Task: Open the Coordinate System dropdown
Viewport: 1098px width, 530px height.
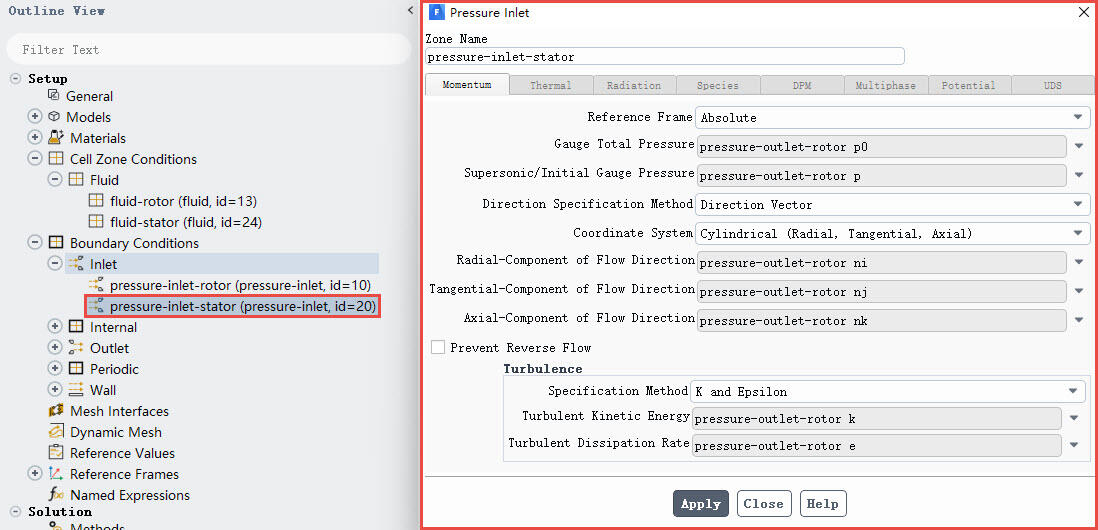Action: [892, 234]
